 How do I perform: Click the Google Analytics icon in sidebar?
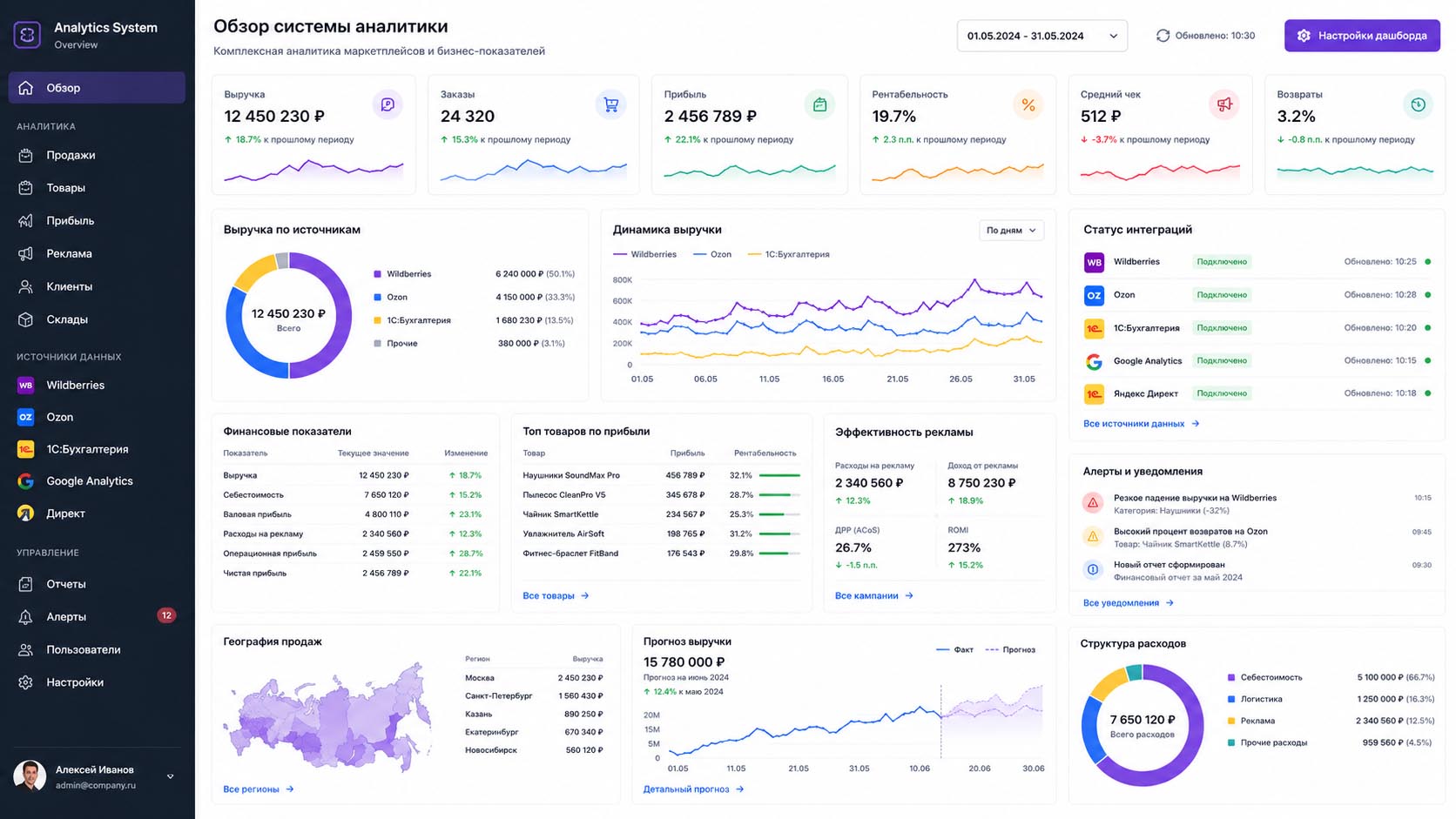(x=26, y=481)
